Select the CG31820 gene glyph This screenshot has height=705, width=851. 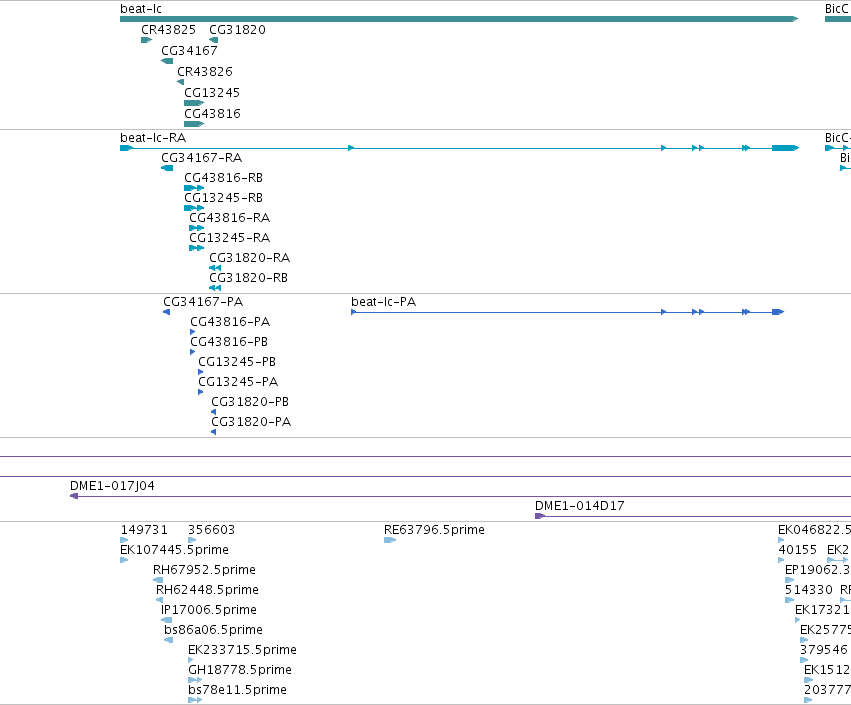[214, 40]
